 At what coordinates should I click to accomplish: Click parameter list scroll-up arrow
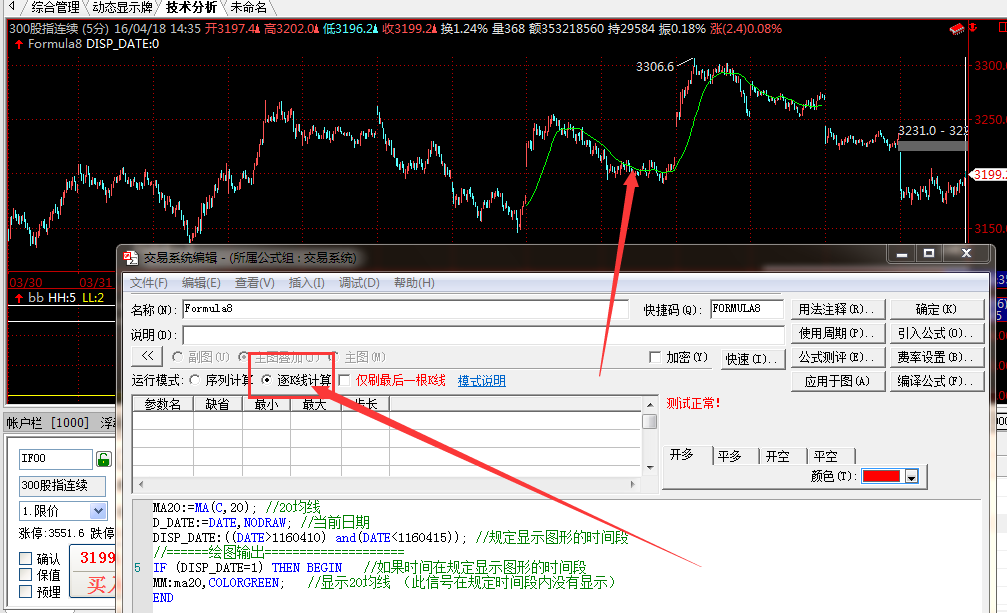[650, 405]
